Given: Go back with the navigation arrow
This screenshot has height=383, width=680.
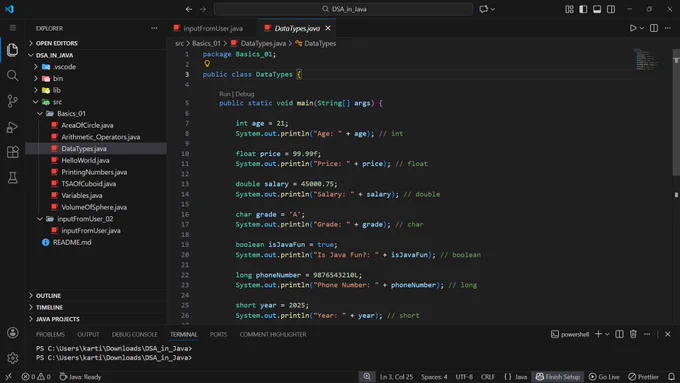Looking at the screenshot, I should coord(189,9).
